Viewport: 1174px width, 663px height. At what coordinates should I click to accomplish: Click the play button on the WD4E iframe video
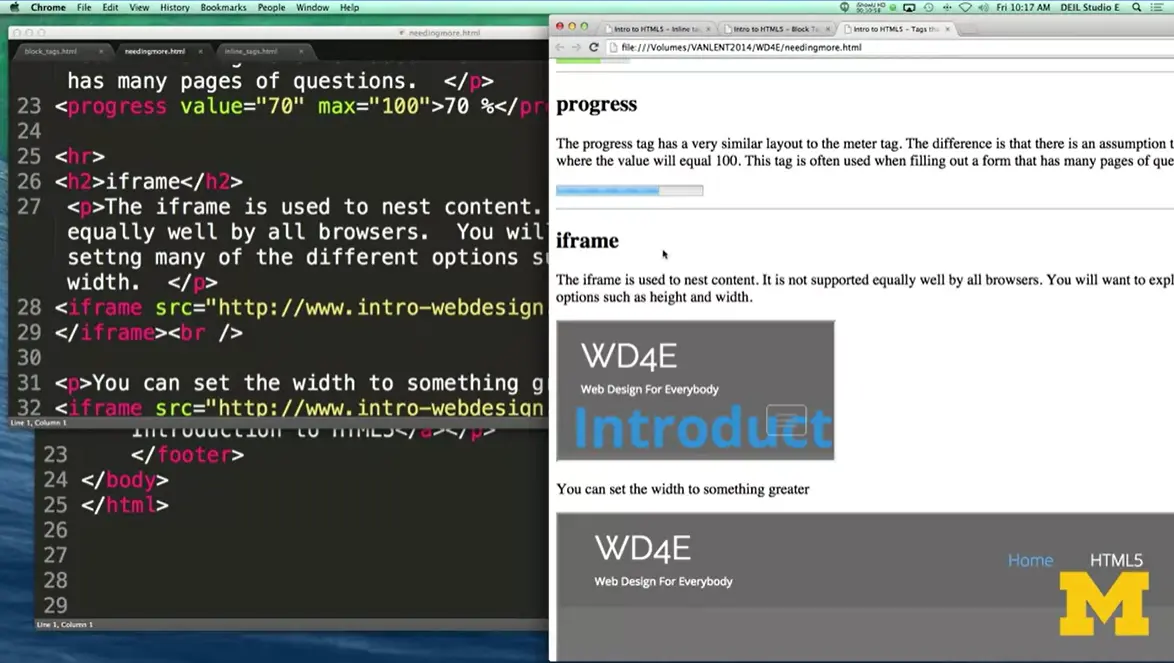point(786,420)
